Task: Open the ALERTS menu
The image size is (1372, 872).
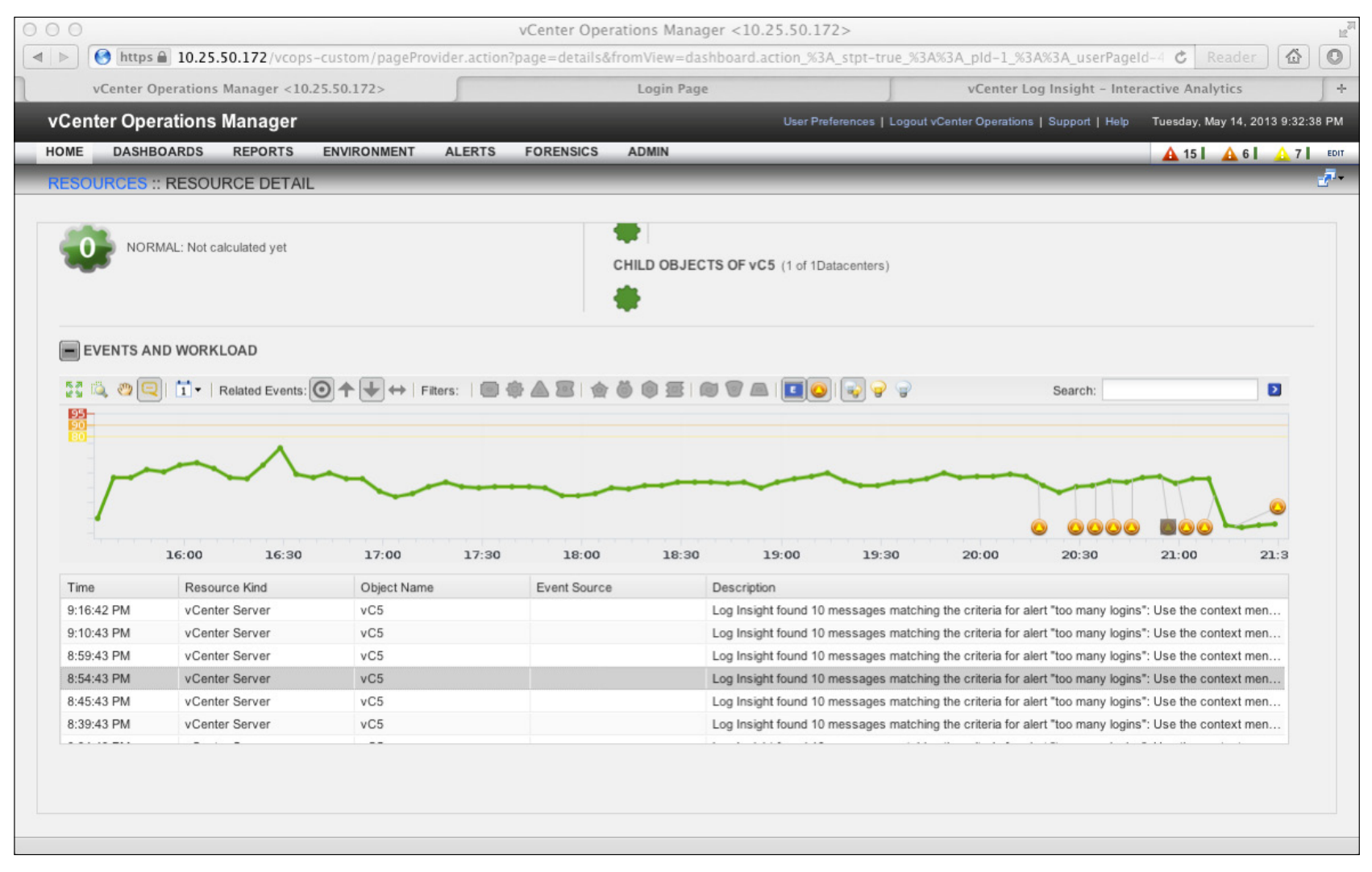Action: point(470,152)
